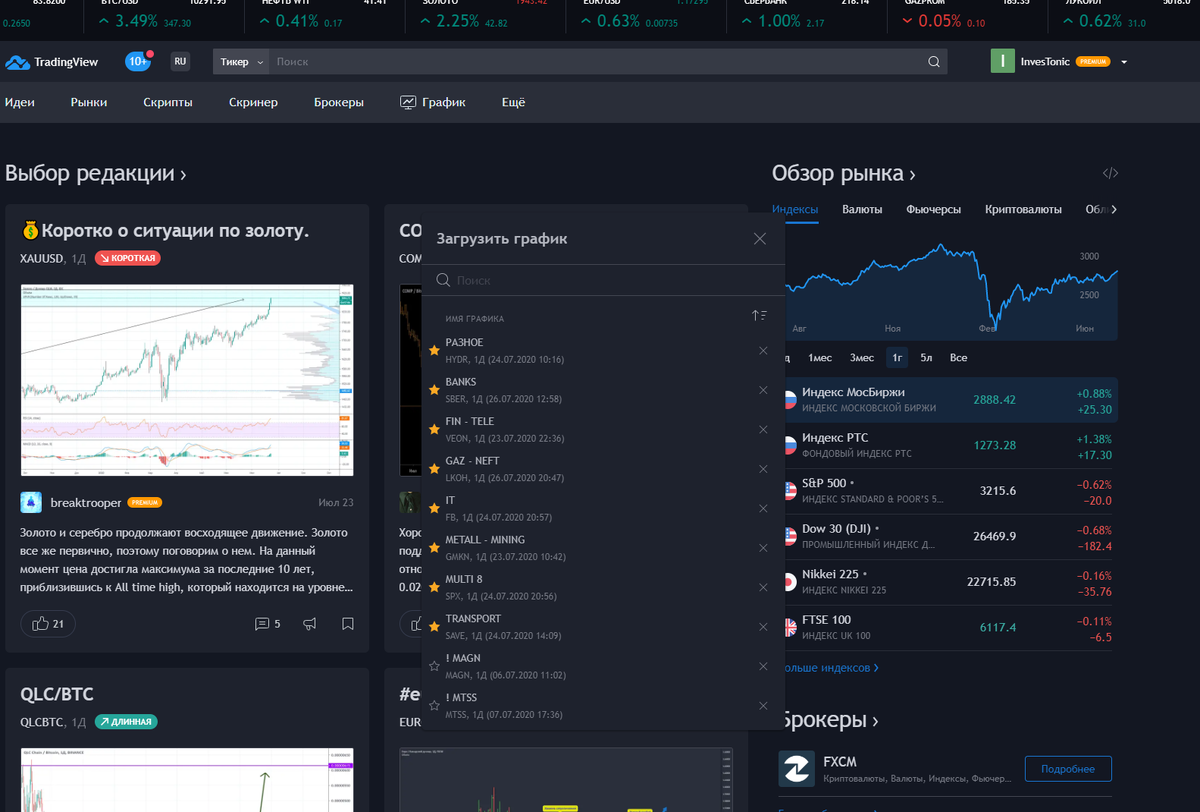This screenshot has width=1200, height=812.
Task: Toggle favorite star for TRANSPORT chart
Action: click(x=434, y=627)
